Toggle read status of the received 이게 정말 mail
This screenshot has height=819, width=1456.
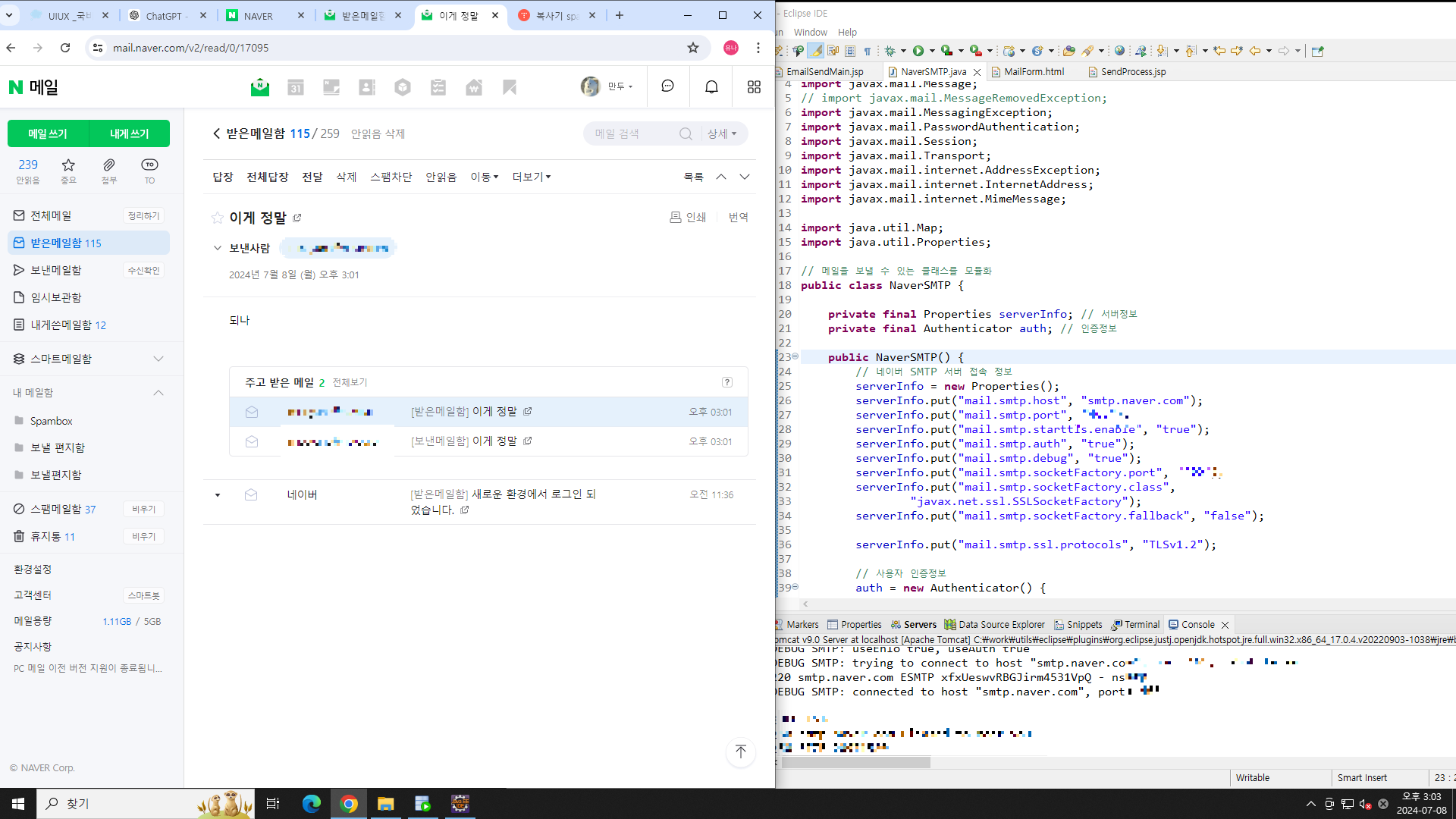pos(252,412)
